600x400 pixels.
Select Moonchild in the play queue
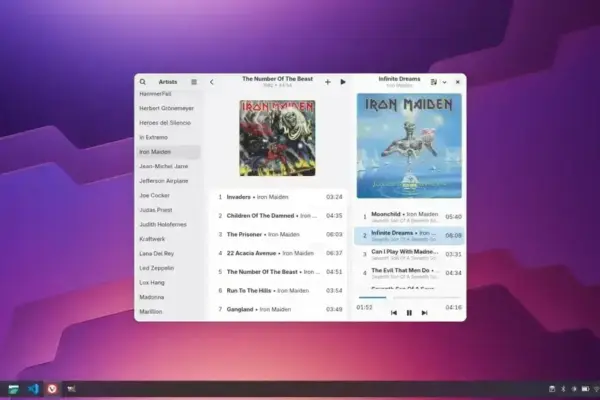(x=409, y=217)
